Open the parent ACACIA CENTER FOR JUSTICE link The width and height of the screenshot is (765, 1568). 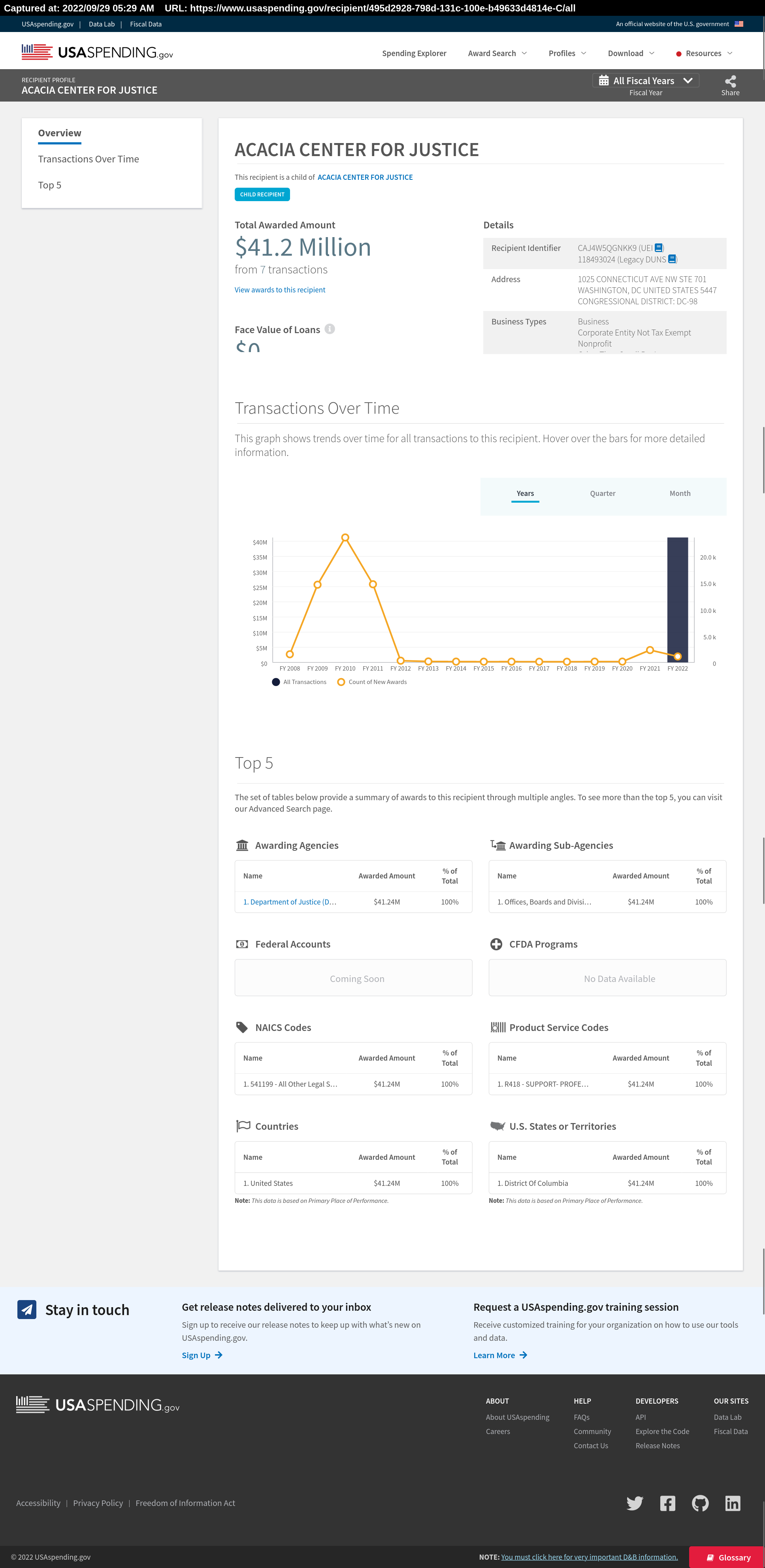(365, 177)
